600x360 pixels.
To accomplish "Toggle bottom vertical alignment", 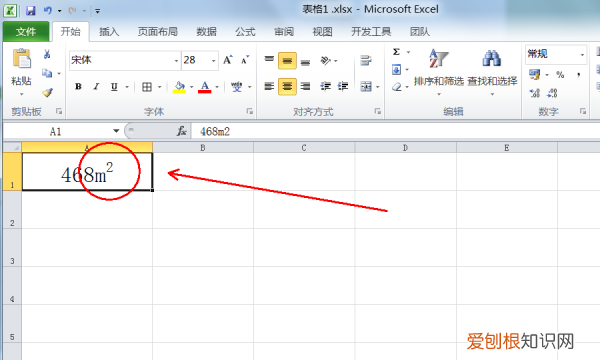I will [305, 61].
